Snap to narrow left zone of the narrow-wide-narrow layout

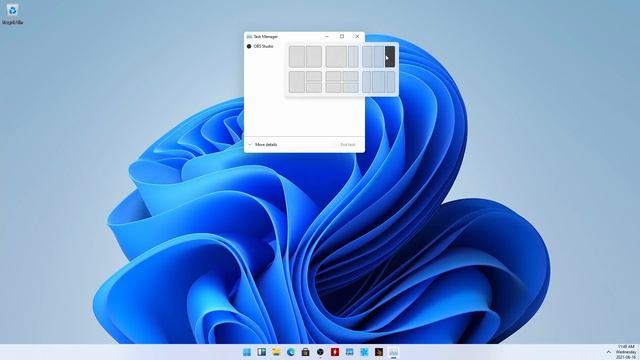[x=366, y=82]
